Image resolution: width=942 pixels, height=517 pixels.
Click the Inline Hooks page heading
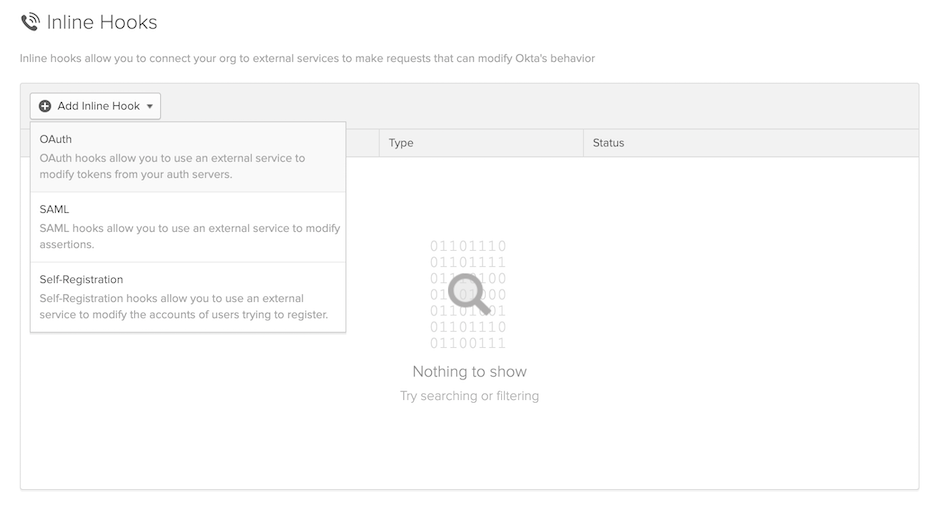click(x=102, y=22)
